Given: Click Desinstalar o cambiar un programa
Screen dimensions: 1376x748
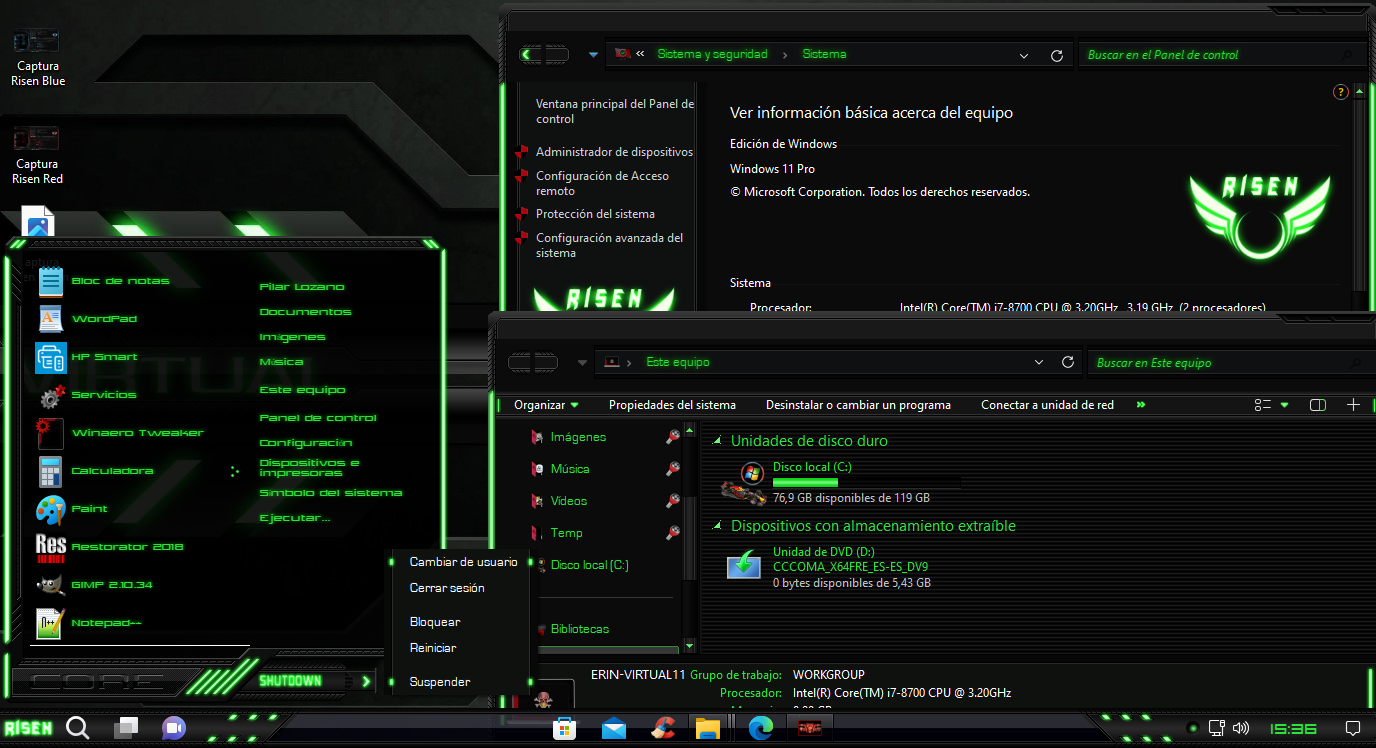Looking at the screenshot, I should click(x=858, y=405).
